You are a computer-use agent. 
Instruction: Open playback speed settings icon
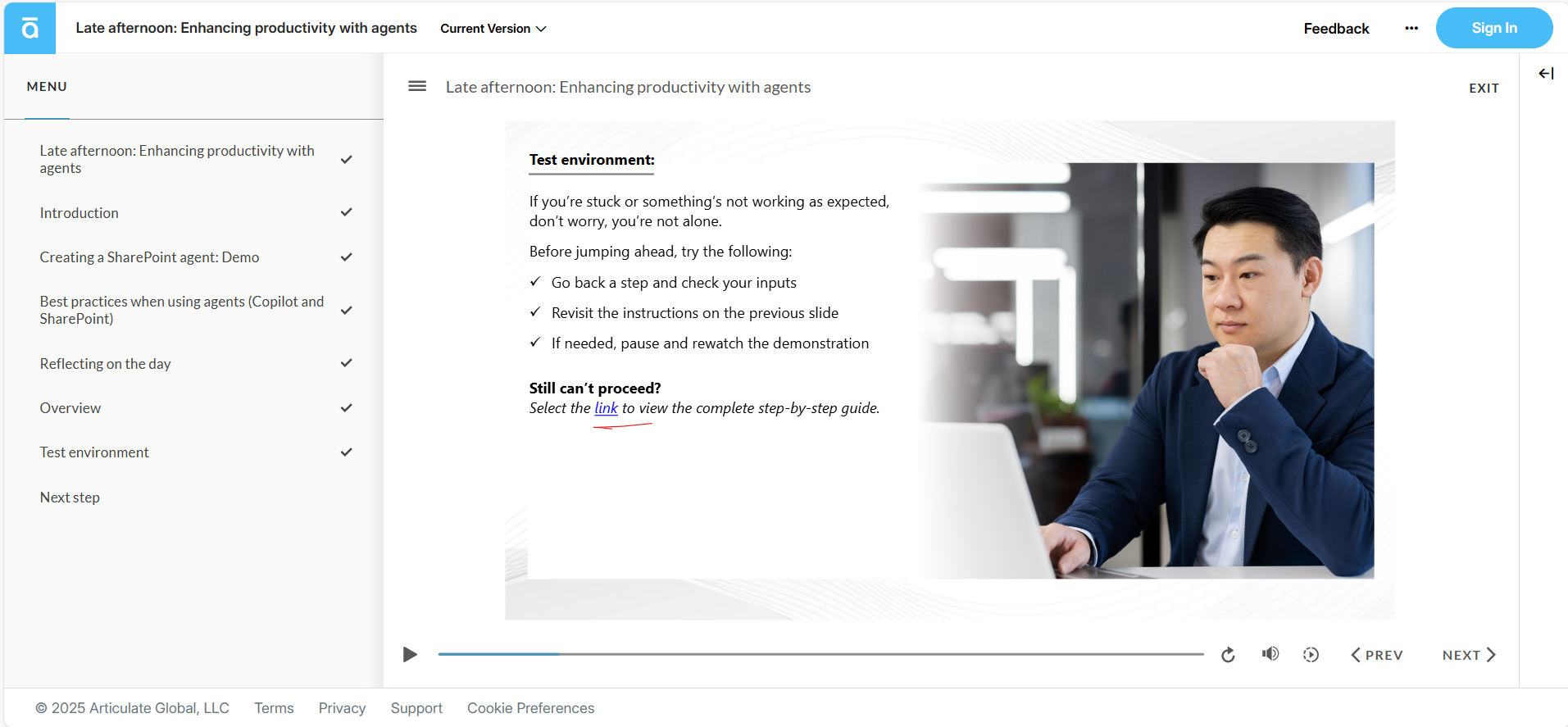coord(1311,654)
